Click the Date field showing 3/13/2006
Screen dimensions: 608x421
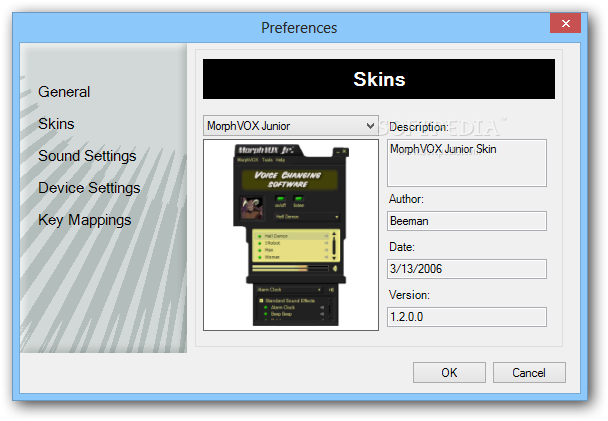(467, 269)
